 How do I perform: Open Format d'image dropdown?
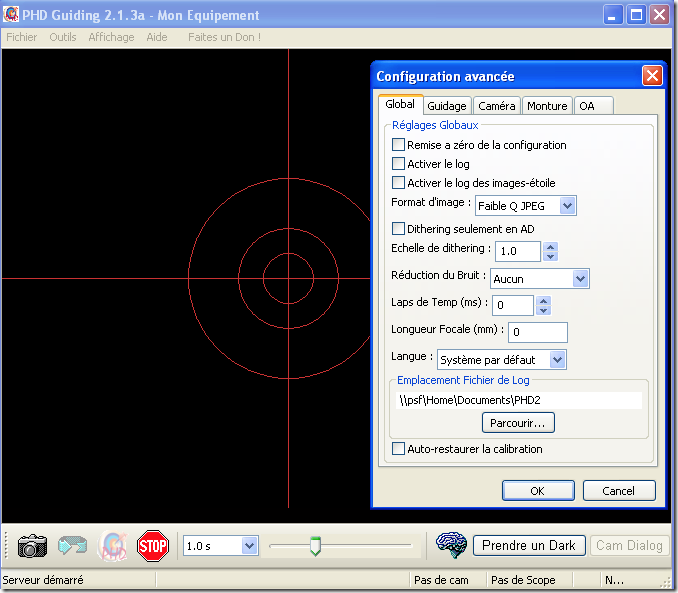tap(567, 206)
